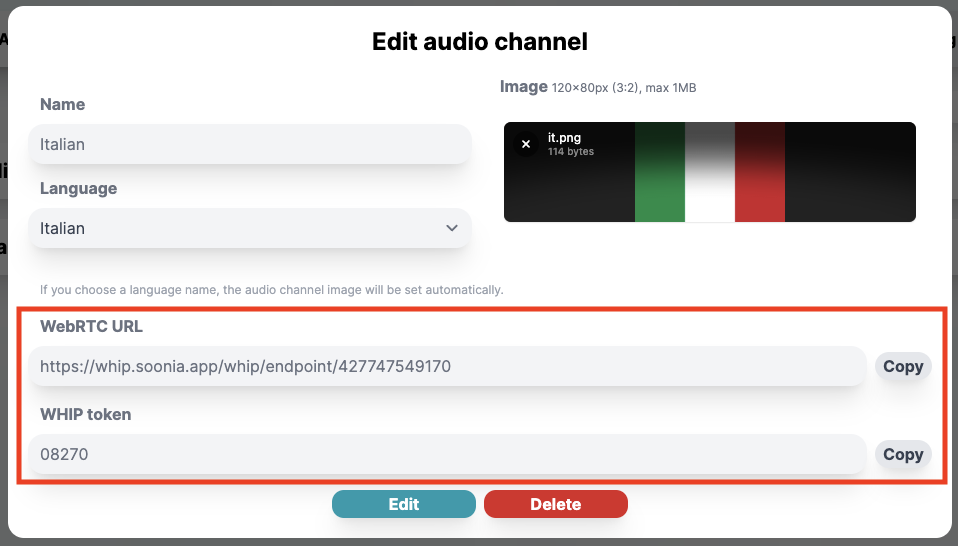Click the Edit audio channel heading

click(x=479, y=41)
